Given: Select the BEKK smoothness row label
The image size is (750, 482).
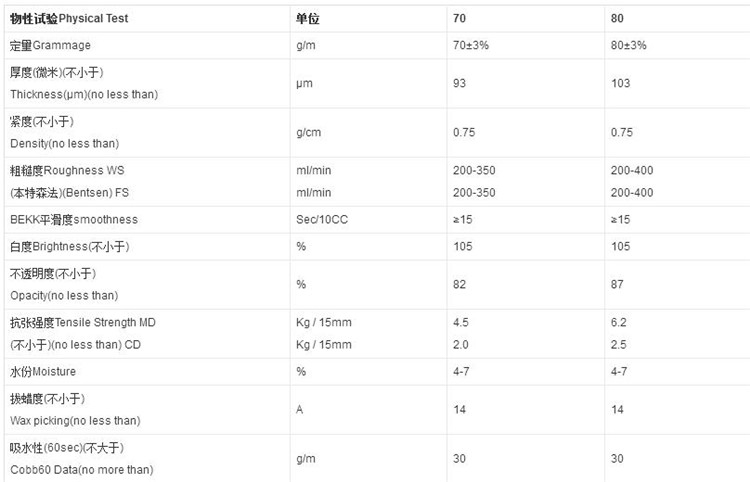Looking at the screenshot, I should tap(74, 219).
